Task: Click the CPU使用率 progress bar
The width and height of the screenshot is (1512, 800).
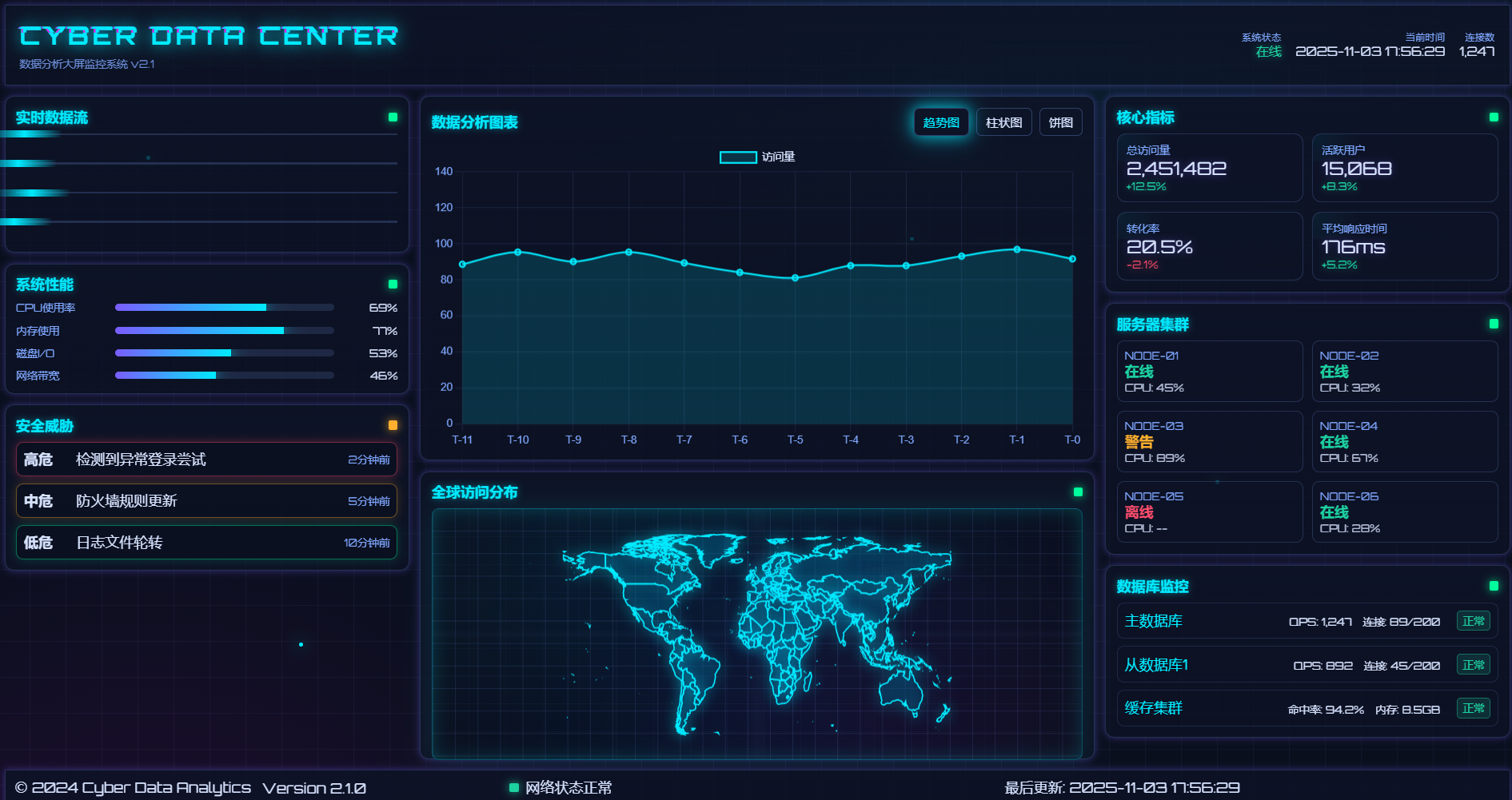Action: click(x=224, y=308)
